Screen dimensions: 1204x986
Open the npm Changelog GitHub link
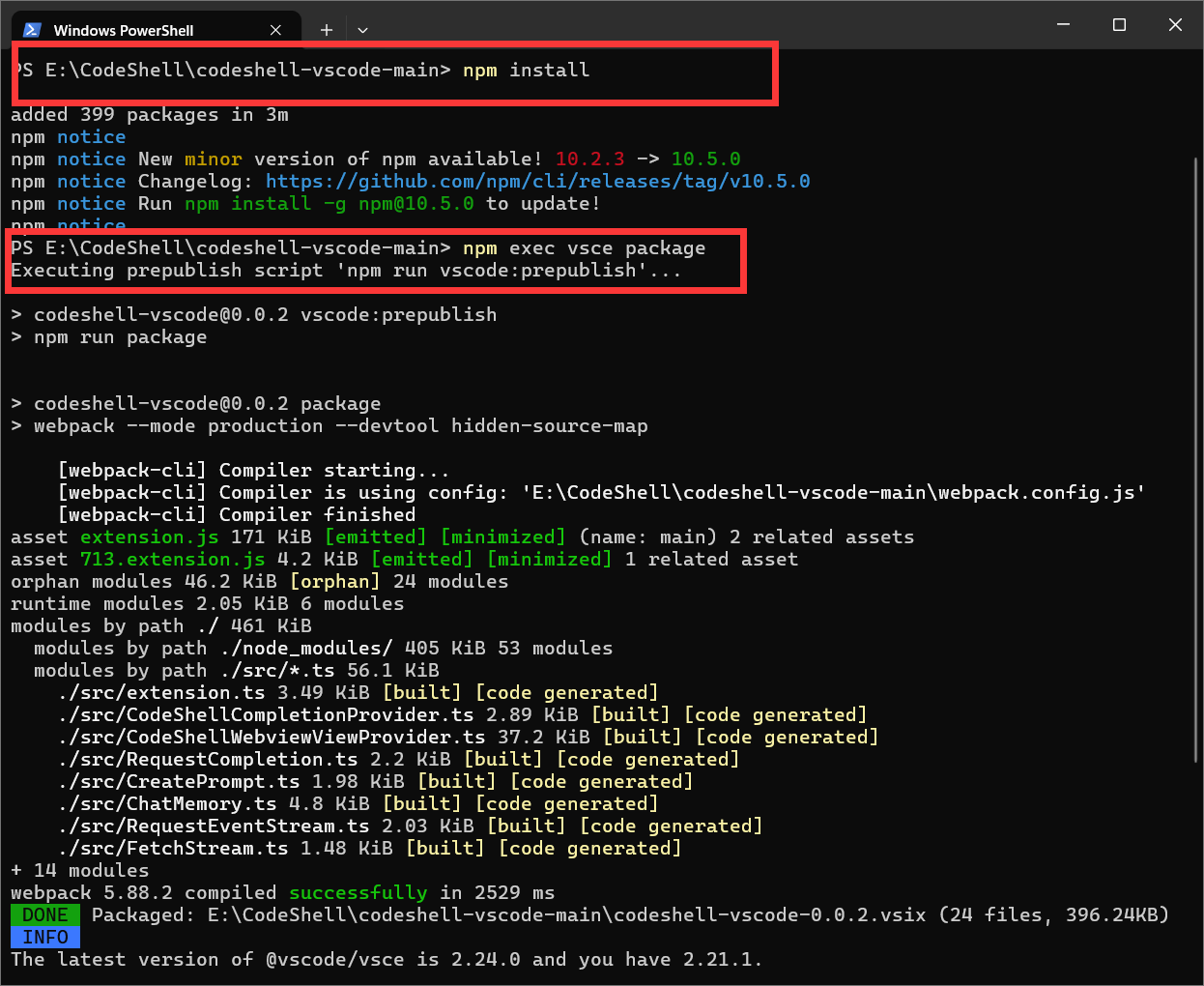tap(537, 182)
